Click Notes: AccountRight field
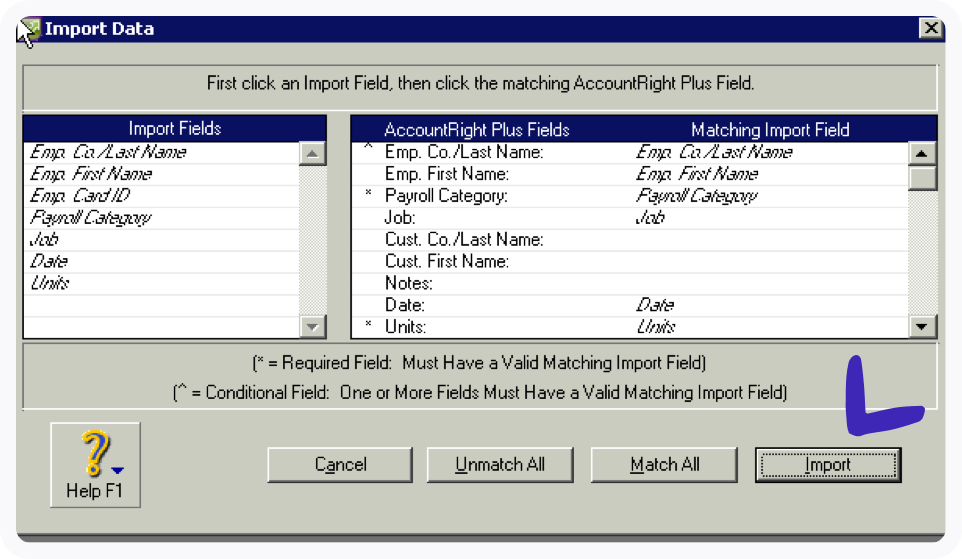Viewport: 962px width, 559px height. pyautogui.click(x=409, y=283)
